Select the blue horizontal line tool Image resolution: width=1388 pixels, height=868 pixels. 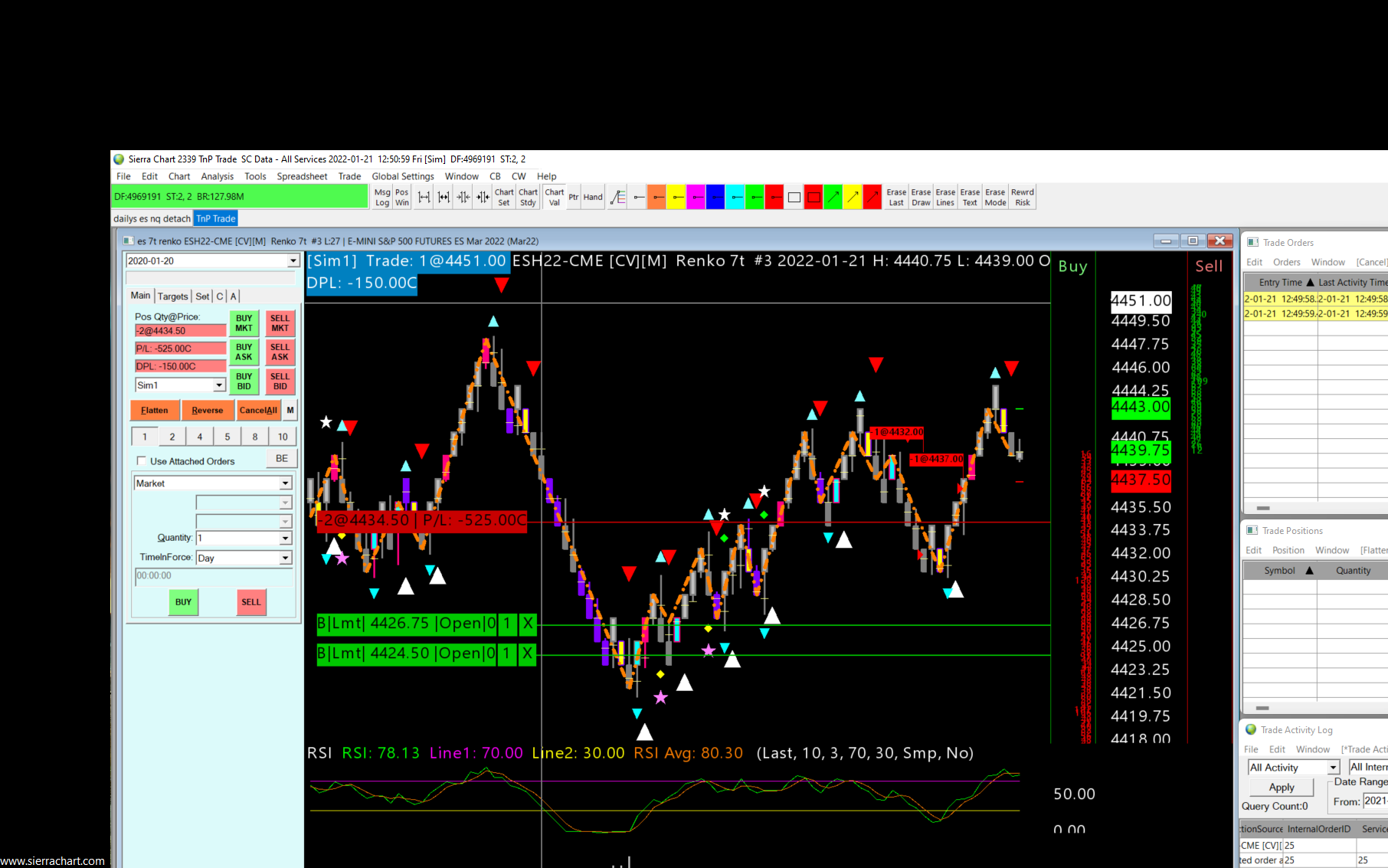point(715,197)
